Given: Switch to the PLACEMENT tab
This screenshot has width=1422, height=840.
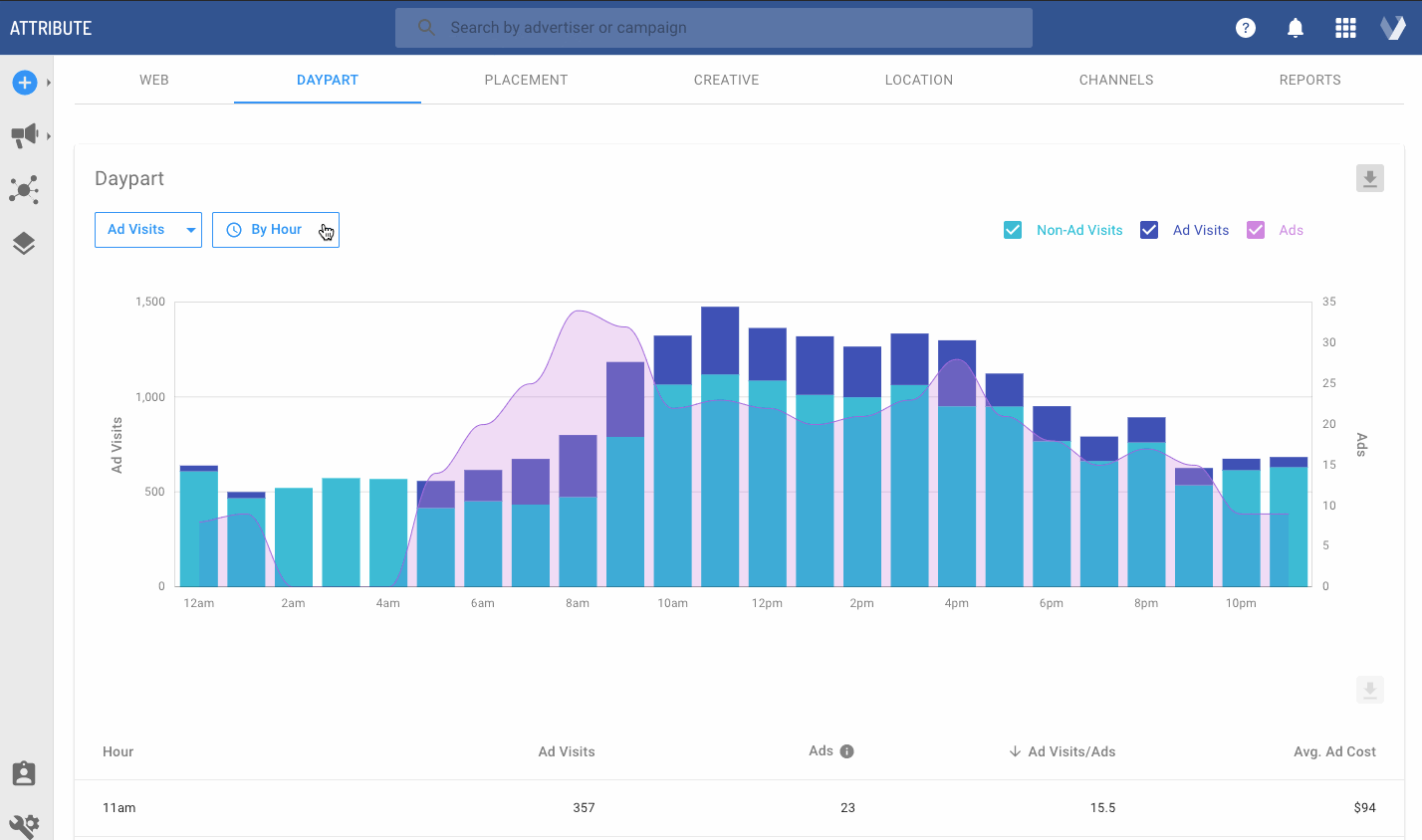Looking at the screenshot, I should coord(526,80).
